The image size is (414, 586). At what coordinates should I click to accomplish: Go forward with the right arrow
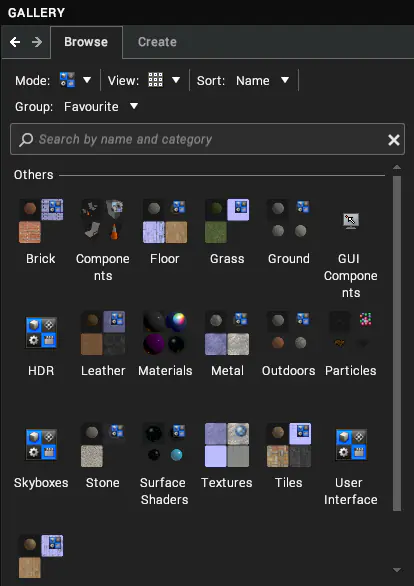37,42
